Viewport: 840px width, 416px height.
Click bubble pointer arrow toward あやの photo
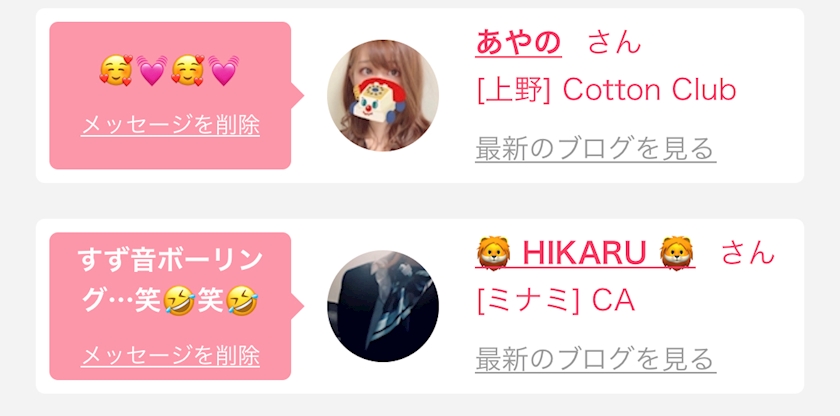tap(298, 96)
